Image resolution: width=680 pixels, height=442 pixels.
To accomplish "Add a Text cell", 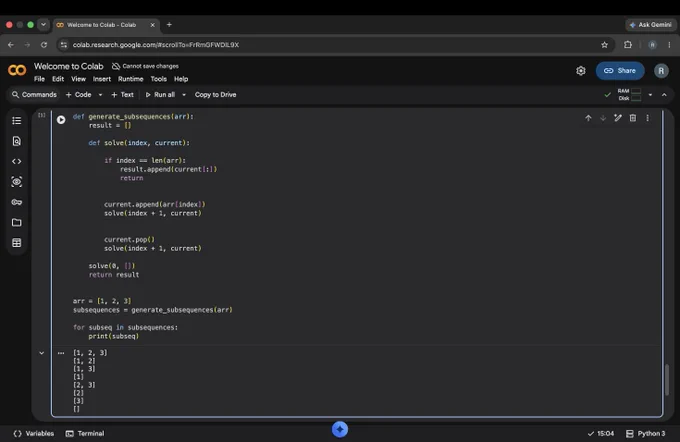I will pyautogui.click(x=122, y=95).
